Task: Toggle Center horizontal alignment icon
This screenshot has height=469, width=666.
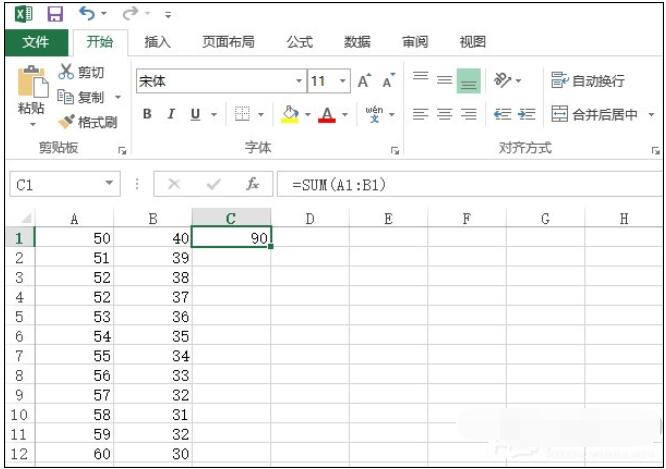Action: 445,114
